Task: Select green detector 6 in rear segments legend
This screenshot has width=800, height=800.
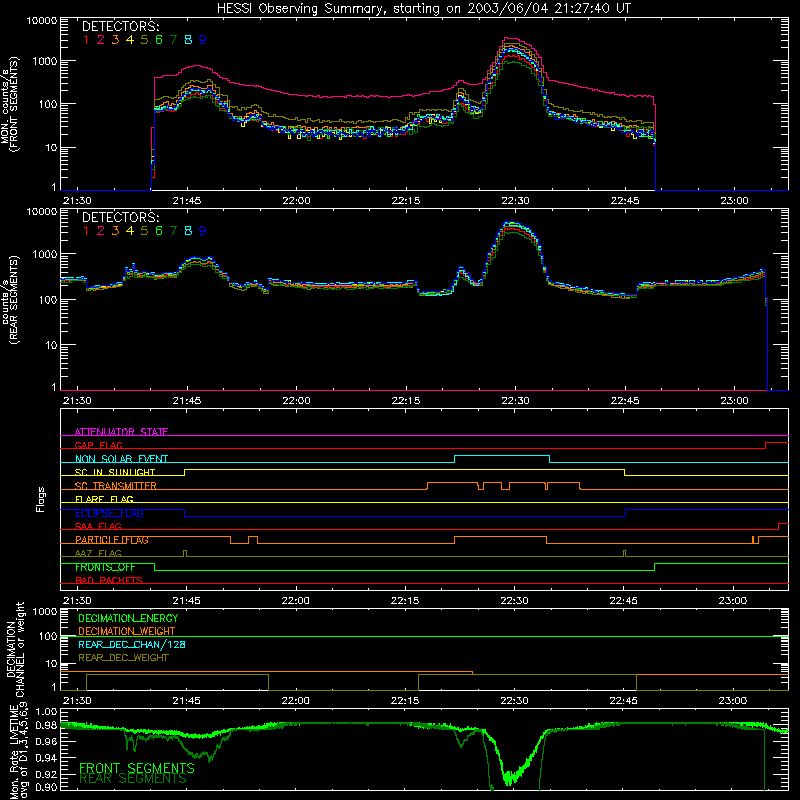Action: pos(159,231)
